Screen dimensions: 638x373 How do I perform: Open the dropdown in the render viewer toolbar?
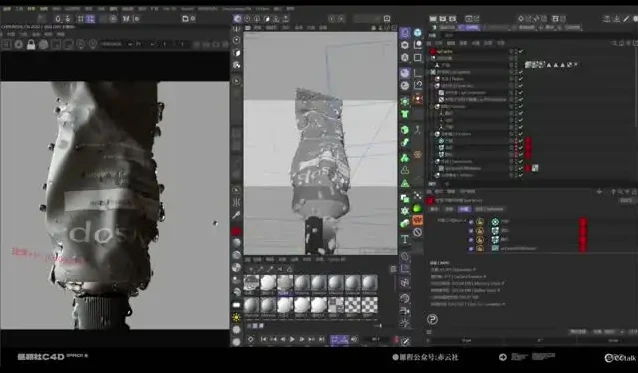pyautogui.click(x=116, y=44)
